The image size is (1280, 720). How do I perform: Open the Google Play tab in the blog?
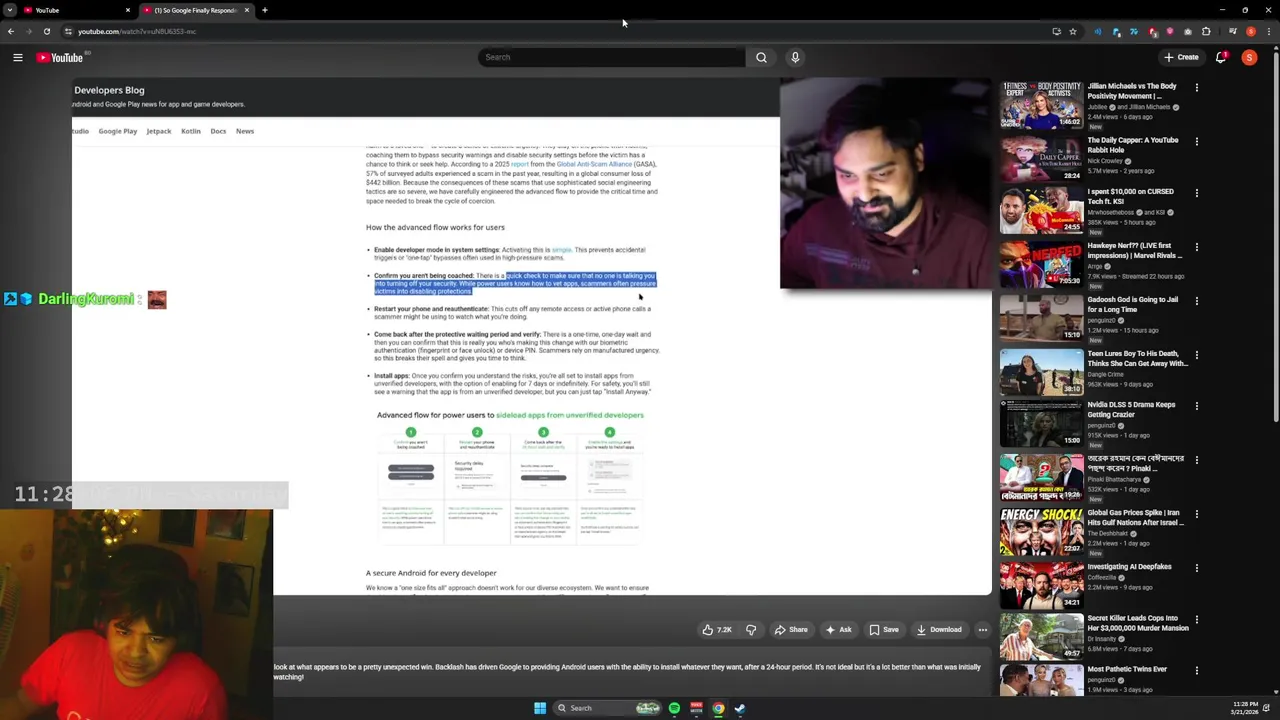(117, 131)
